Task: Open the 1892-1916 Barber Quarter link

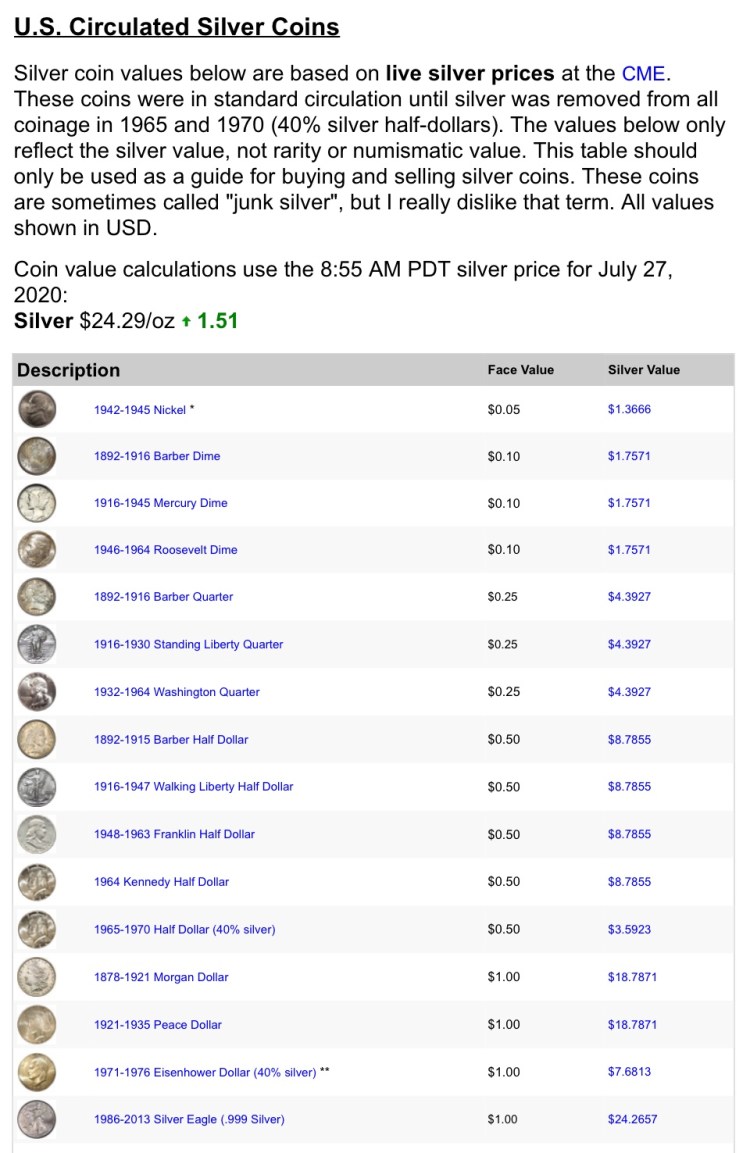Action: click(x=163, y=597)
